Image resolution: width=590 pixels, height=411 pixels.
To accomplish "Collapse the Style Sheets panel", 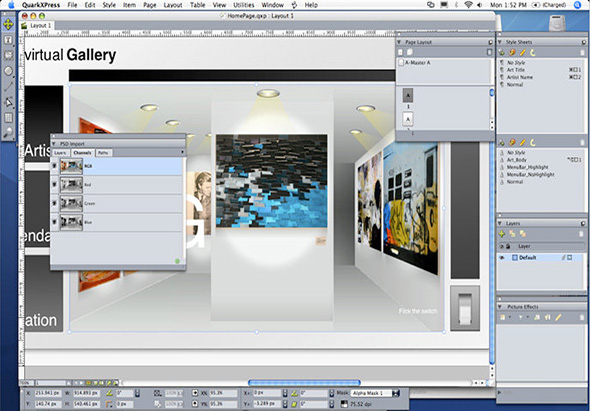I will (500, 42).
